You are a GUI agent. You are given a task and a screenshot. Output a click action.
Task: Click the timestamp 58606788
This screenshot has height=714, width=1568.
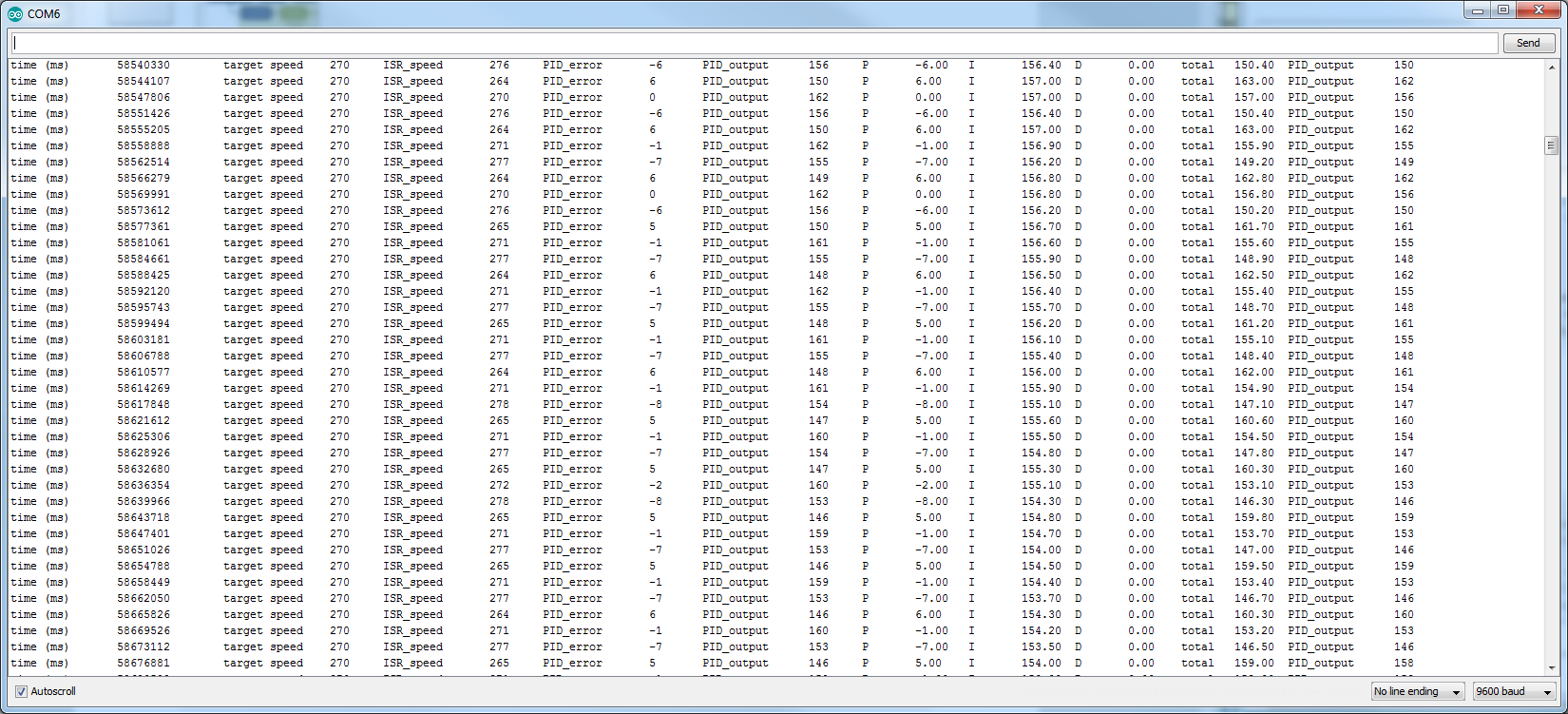(143, 356)
